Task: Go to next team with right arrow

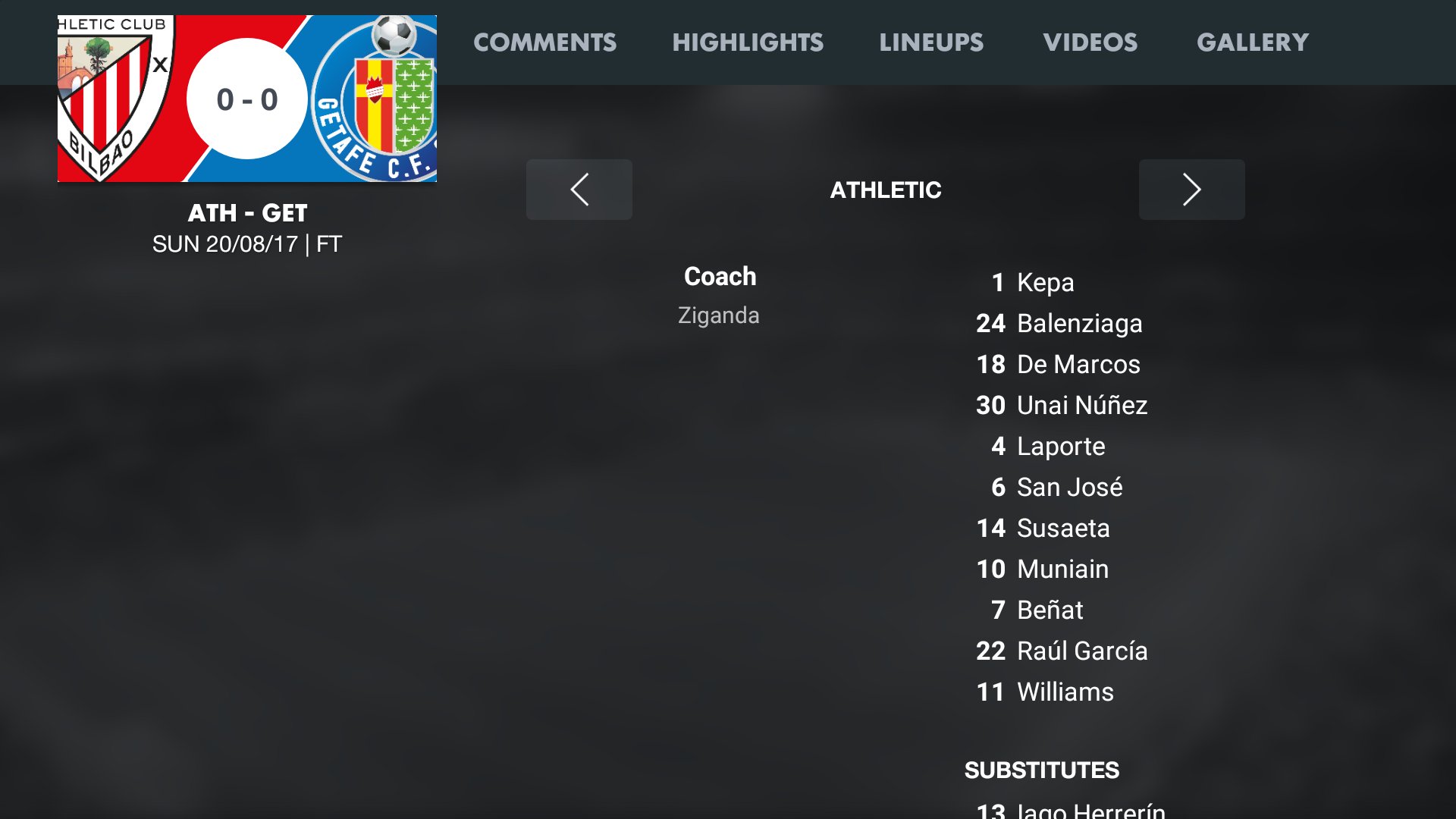Action: [1191, 190]
